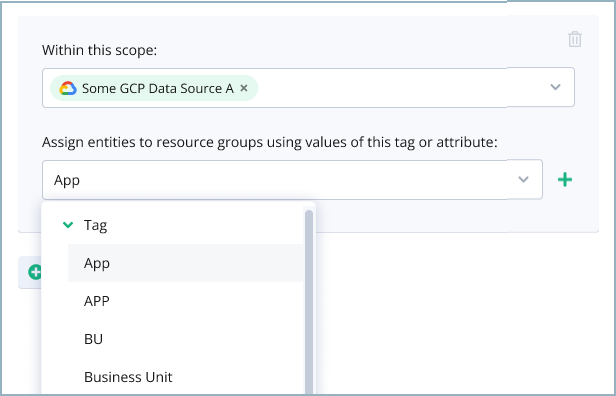Image resolution: width=616 pixels, height=396 pixels.
Task: Click the tag or attribute combo box
Action: [292, 180]
